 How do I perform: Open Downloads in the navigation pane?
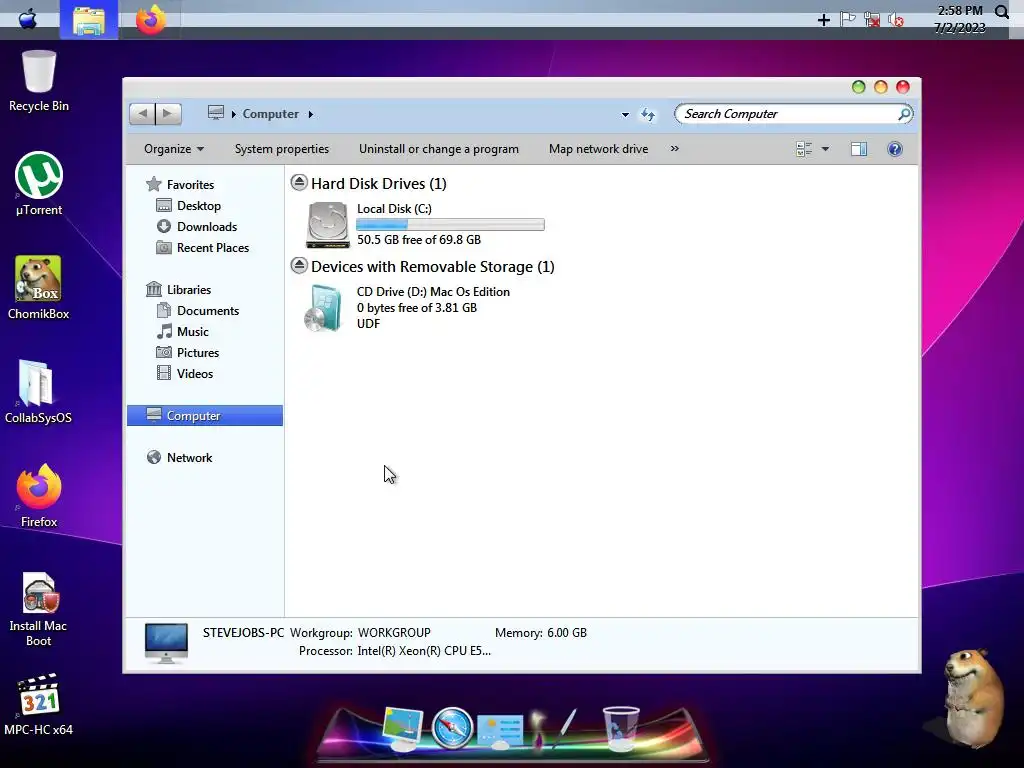(x=207, y=227)
